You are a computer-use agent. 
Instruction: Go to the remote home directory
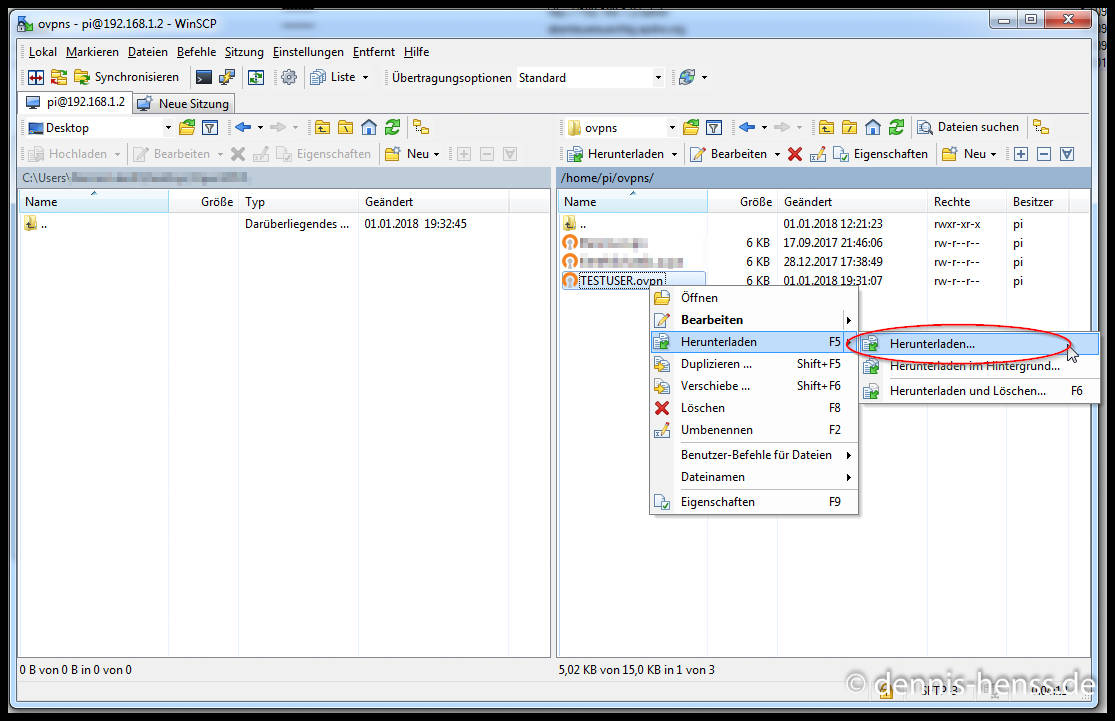point(873,128)
